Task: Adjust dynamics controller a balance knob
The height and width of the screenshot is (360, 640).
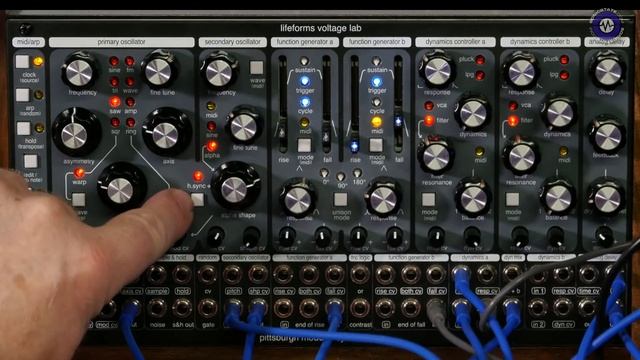Action: [473, 199]
